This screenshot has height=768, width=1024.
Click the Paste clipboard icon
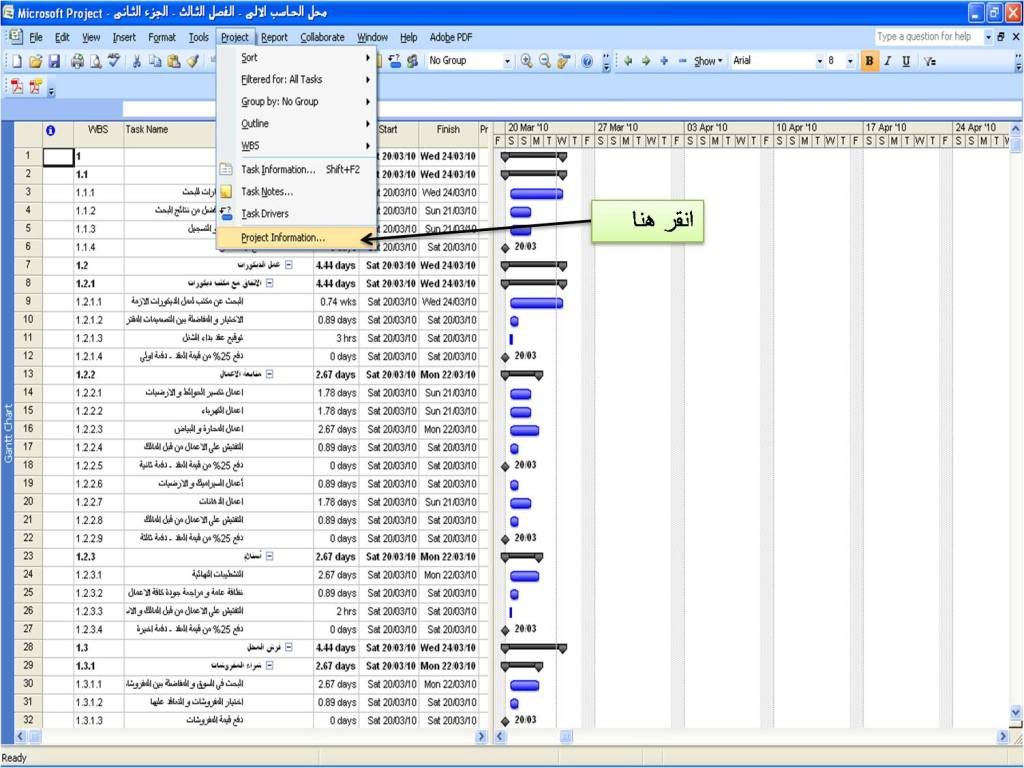point(174,61)
